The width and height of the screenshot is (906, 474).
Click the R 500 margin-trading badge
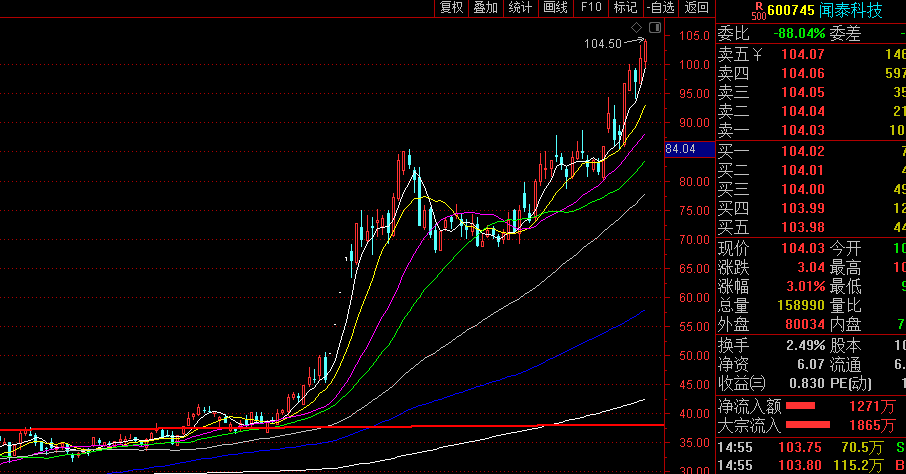pos(758,10)
